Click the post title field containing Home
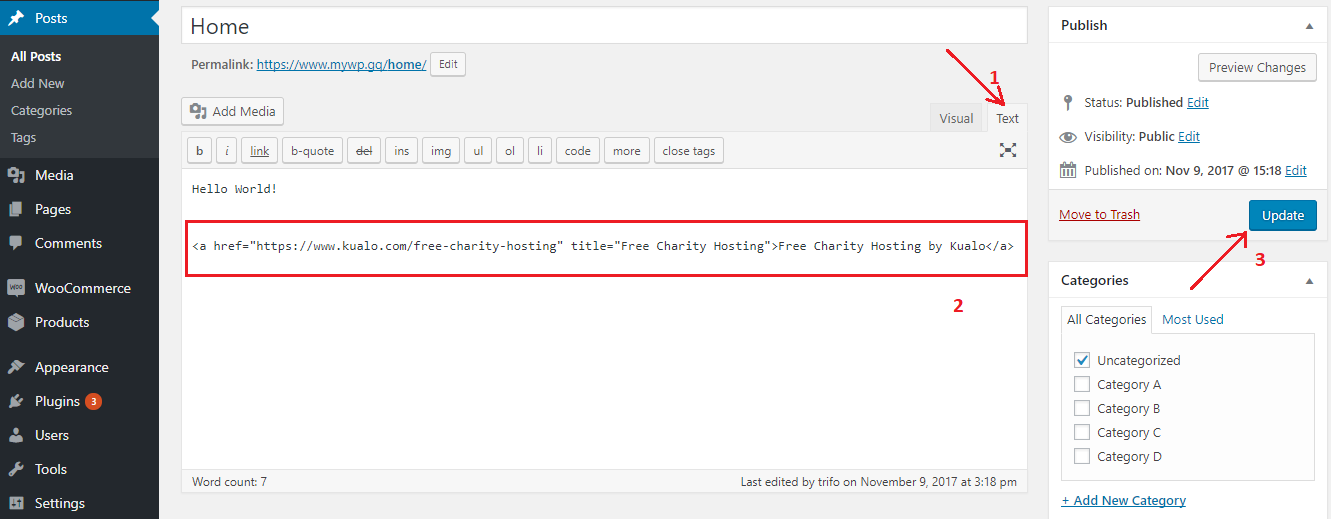The height and width of the screenshot is (519, 1331). pyautogui.click(x=604, y=26)
